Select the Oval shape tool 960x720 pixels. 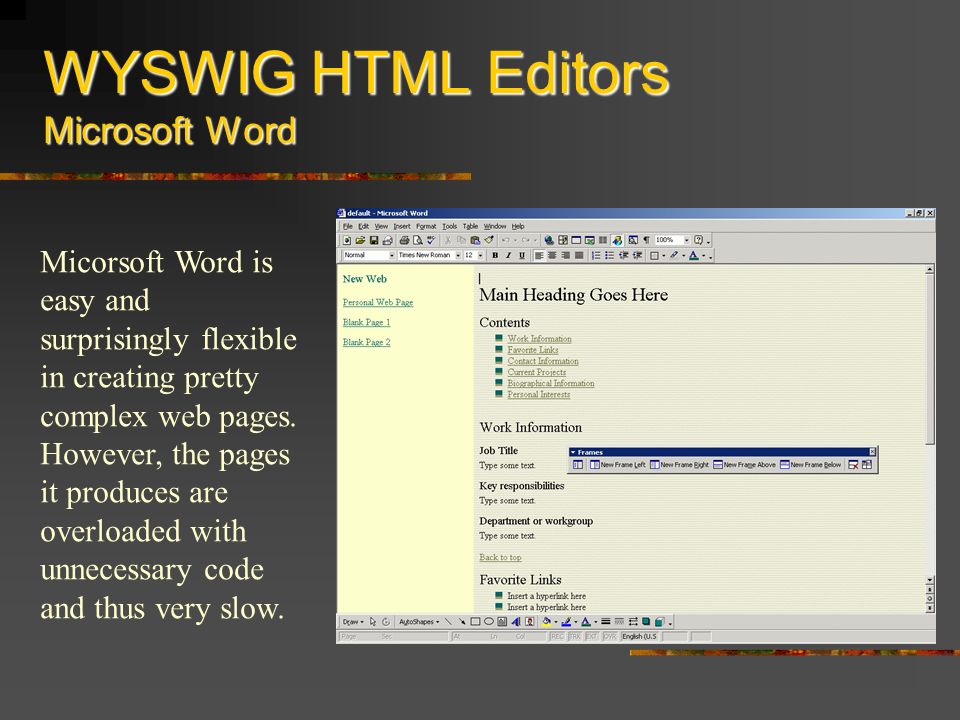pyautogui.click(x=489, y=622)
